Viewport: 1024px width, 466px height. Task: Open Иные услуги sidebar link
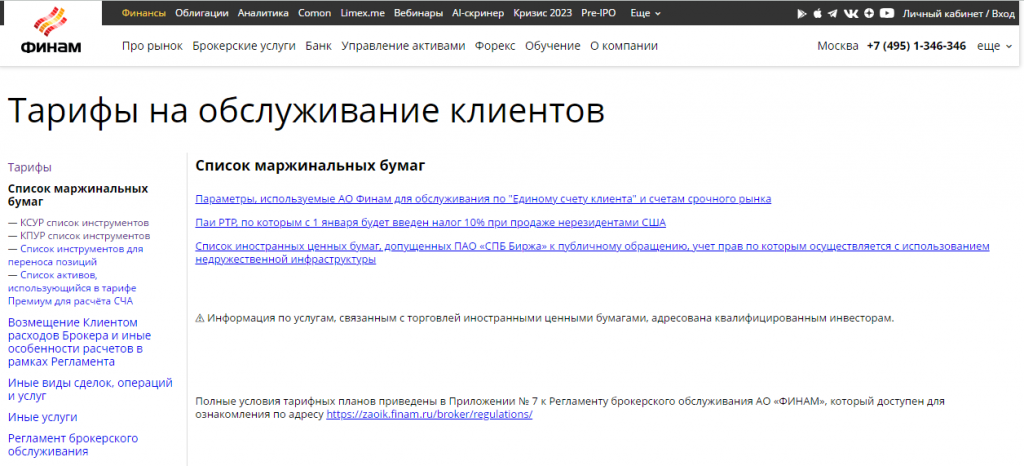[42, 417]
